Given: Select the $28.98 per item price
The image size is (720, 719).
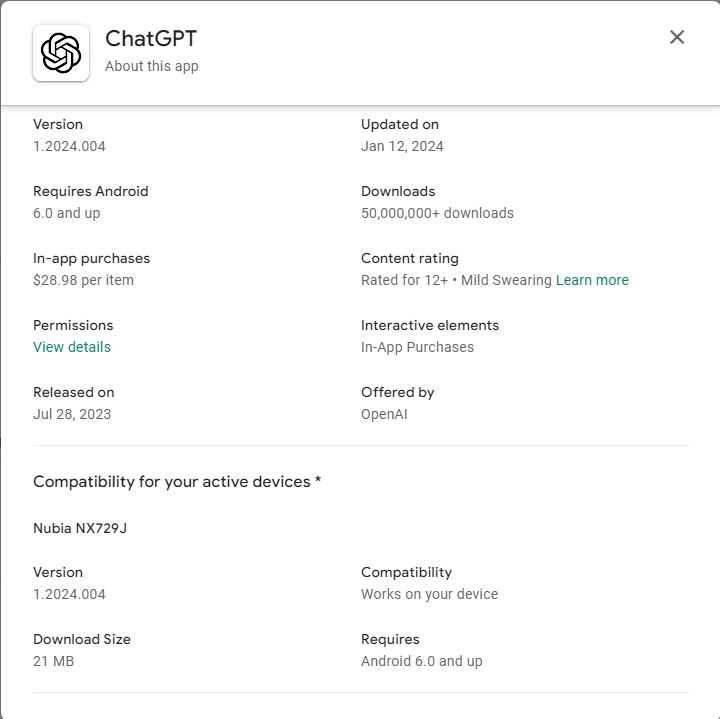Looking at the screenshot, I should [83, 280].
